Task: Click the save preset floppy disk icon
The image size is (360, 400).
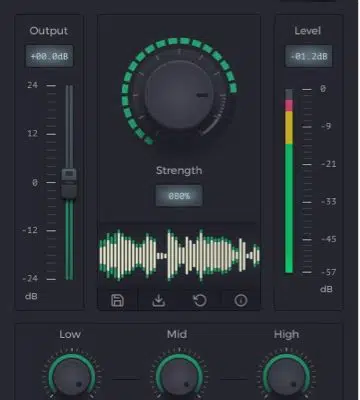Action: click(117, 300)
